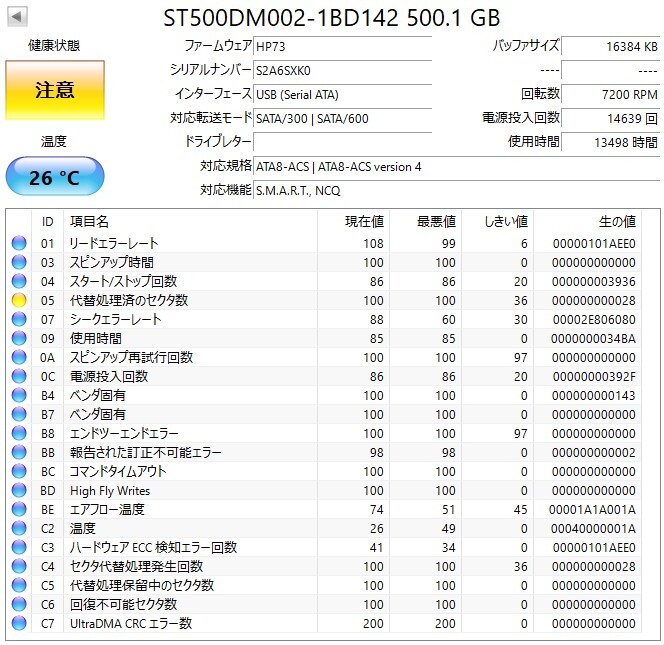Click the 健康状態 label

pos(54,45)
